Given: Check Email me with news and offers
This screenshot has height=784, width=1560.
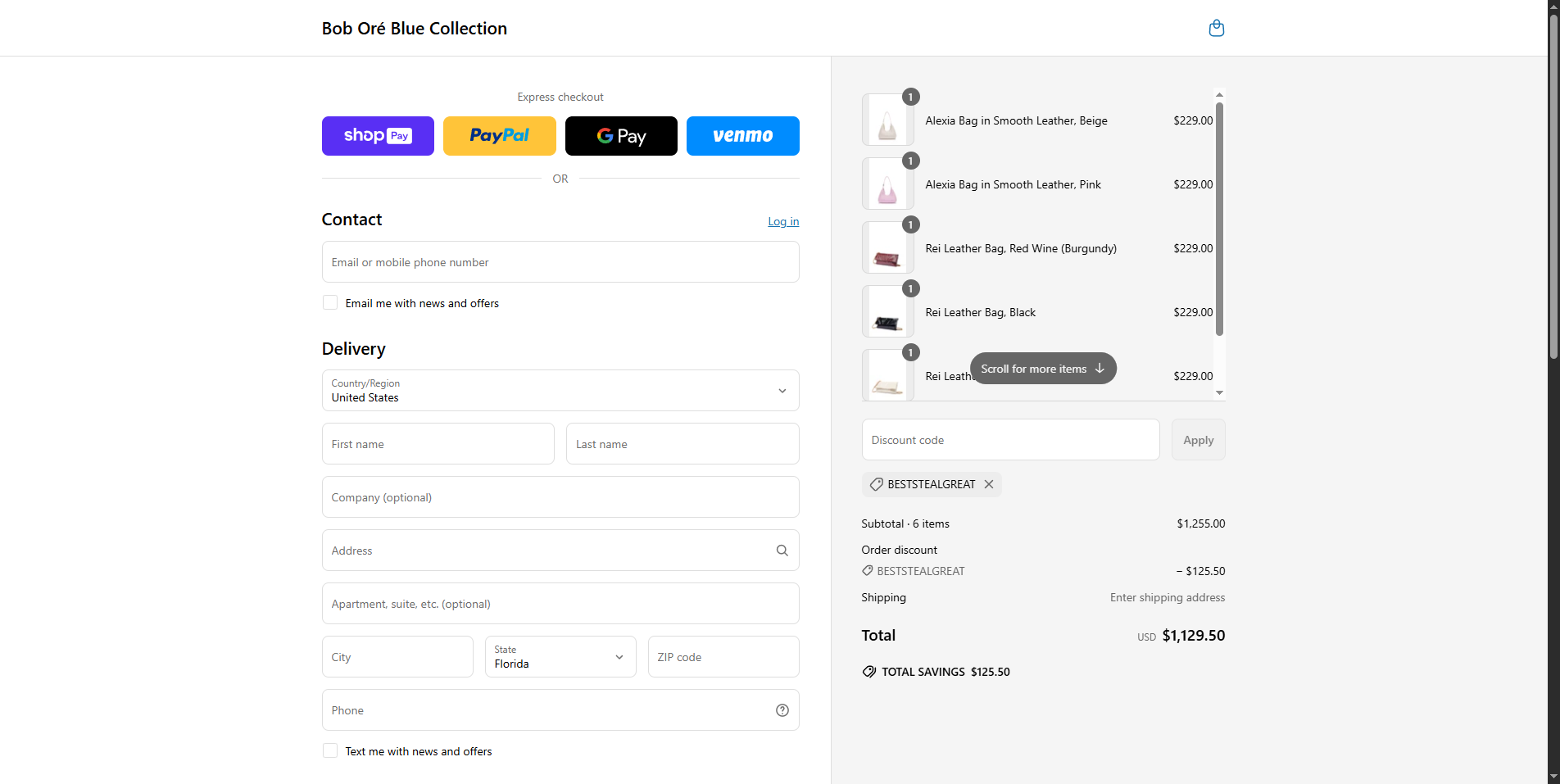Looking at the screenshot, I should (x=330, y=302).
